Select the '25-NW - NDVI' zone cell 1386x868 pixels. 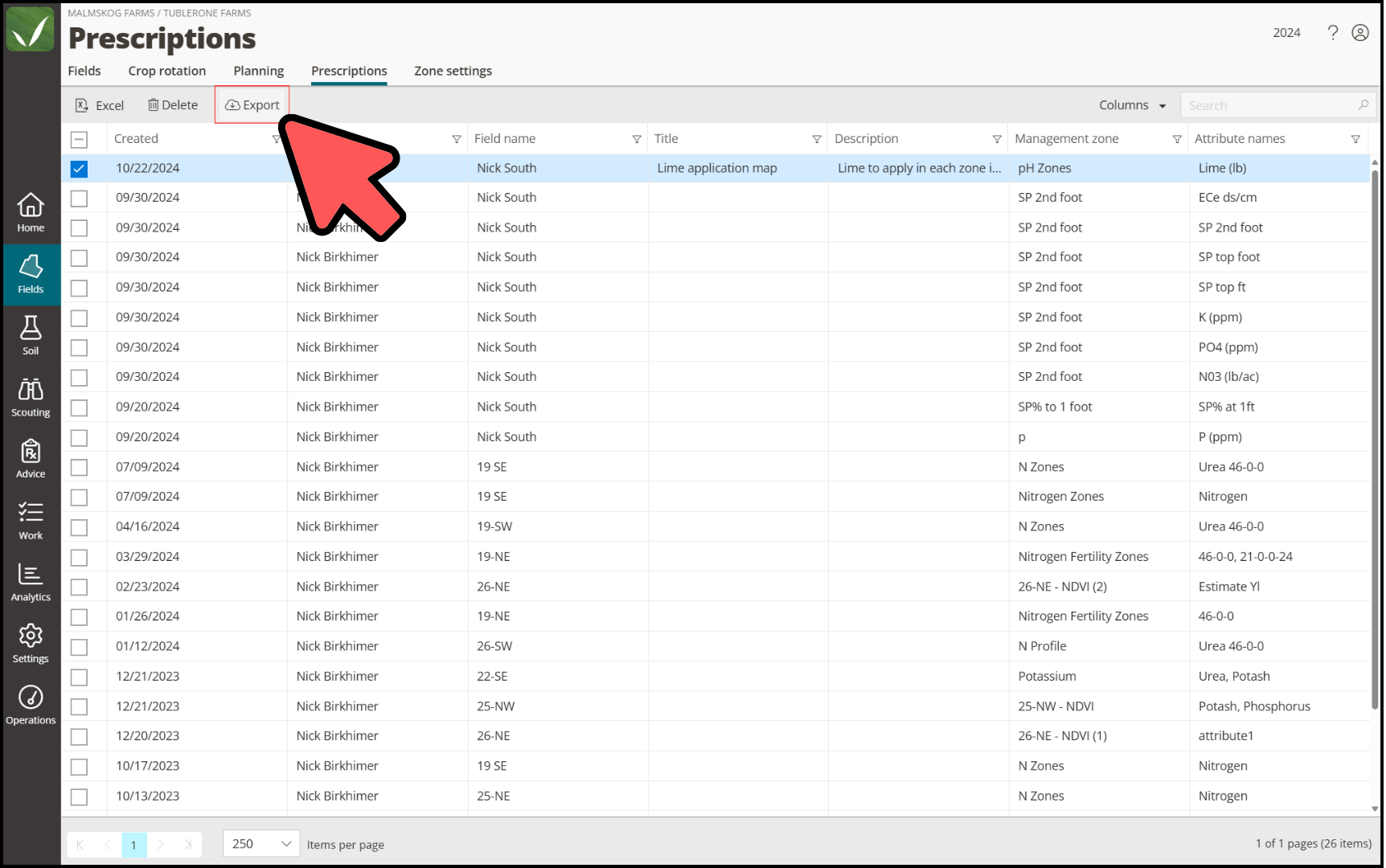click(x=1056, y=706)
